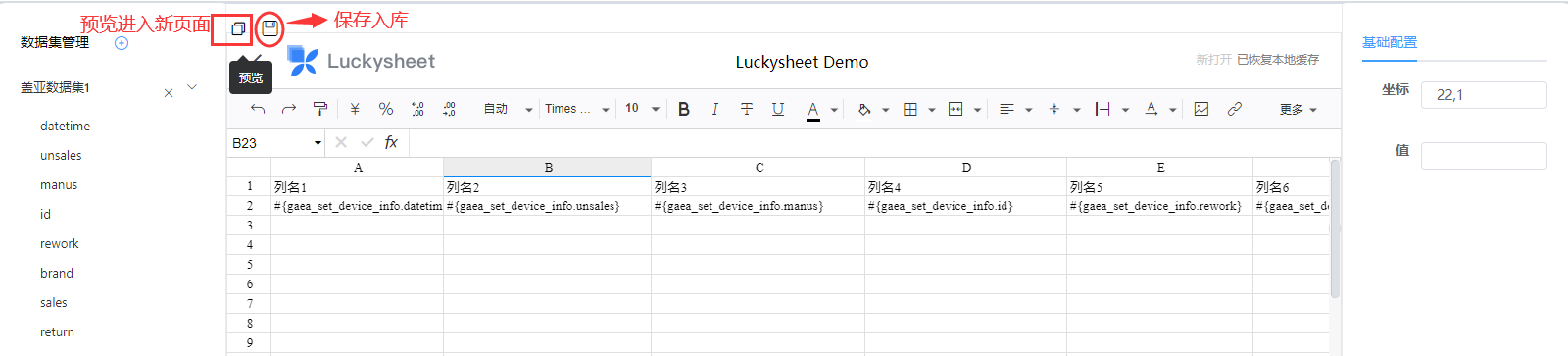Insert a hyperlink via the link icon

coord(1235,109)
